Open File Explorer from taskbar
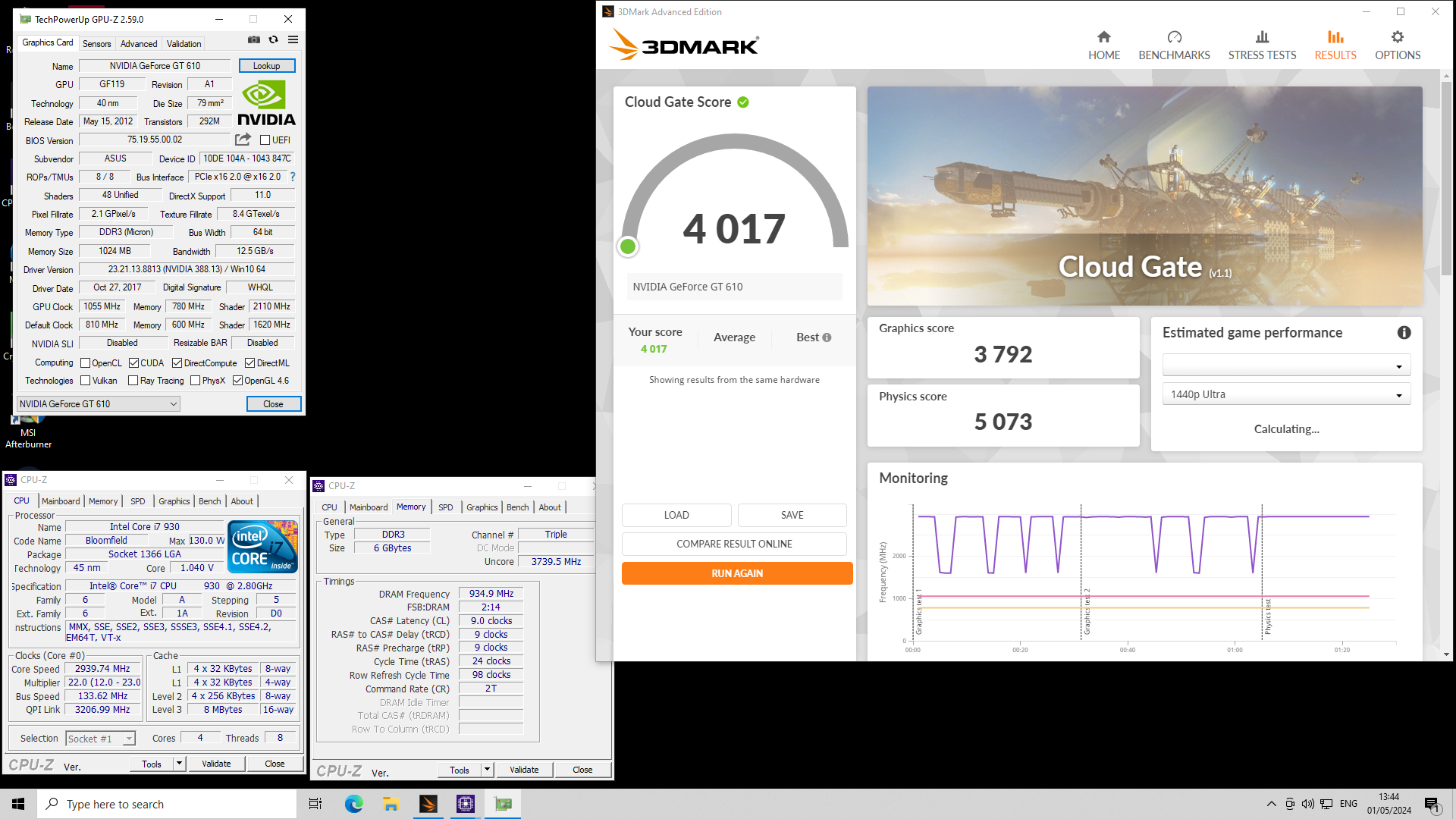1456x819 pixels. click(391, 804)
